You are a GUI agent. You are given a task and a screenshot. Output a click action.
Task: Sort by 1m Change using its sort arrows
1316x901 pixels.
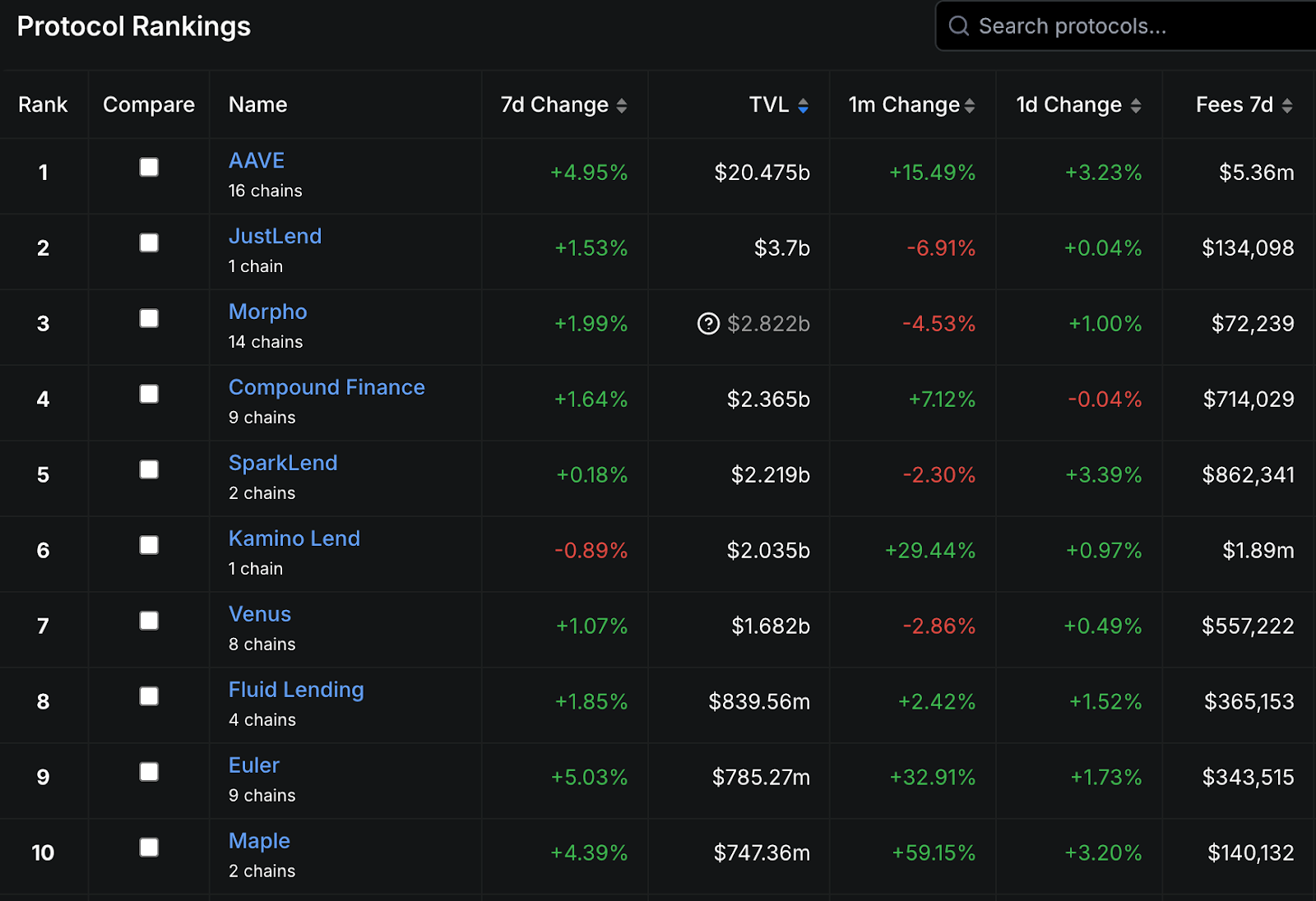point(970,105)
